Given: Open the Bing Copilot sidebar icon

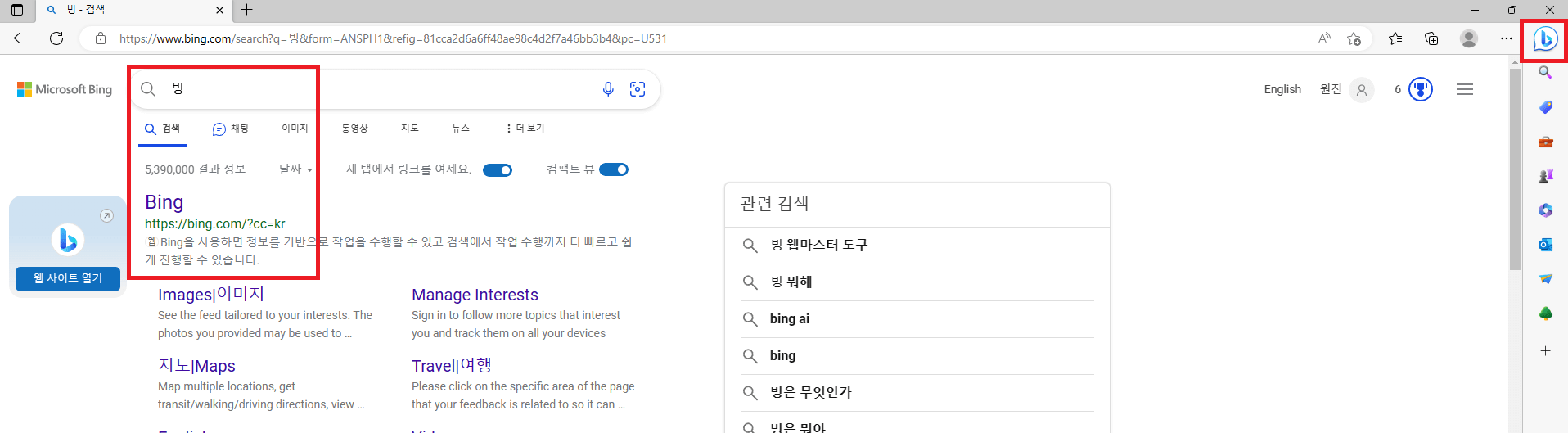Looking at the screenshot, I should [1545, 38].
